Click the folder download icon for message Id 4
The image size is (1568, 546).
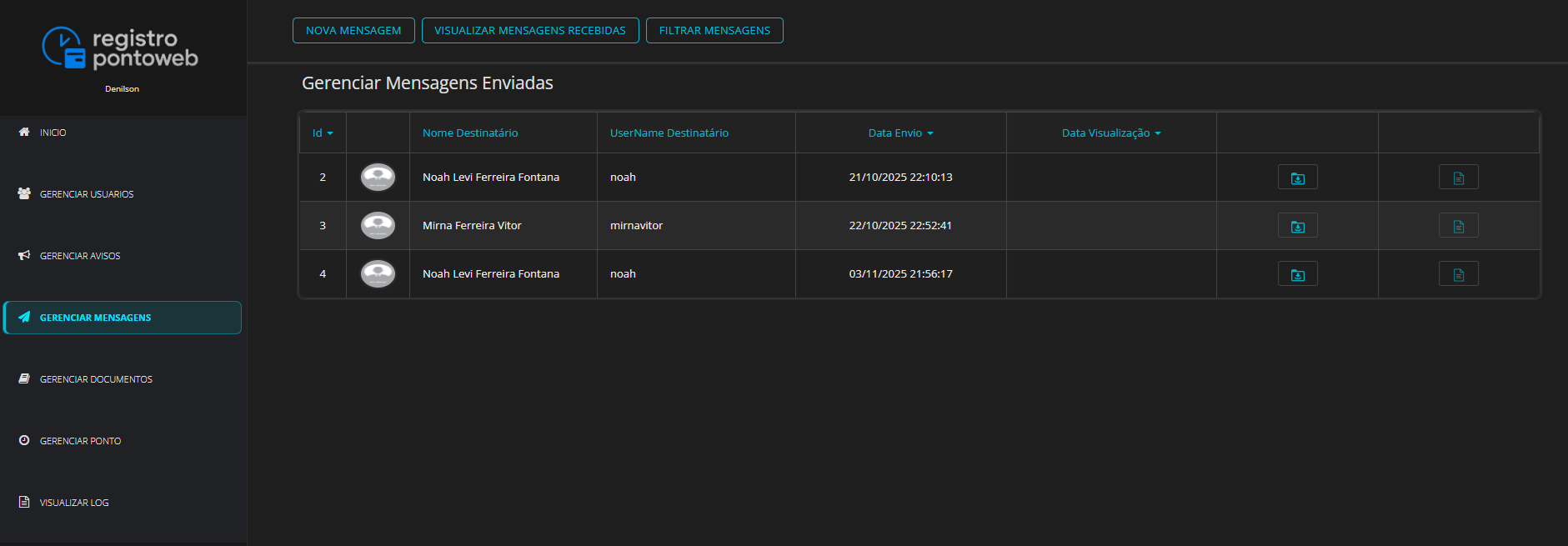(x=1297, y=274)
